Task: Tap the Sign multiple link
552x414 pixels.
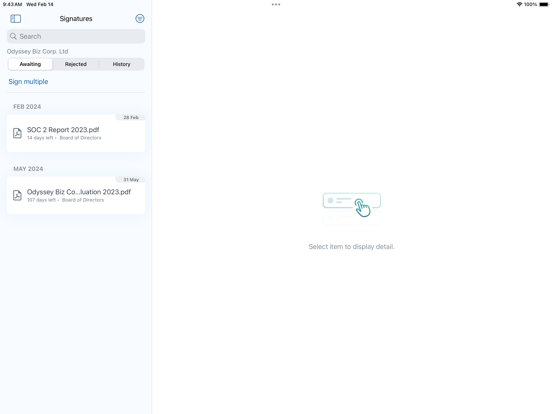Action: point(28,82)
